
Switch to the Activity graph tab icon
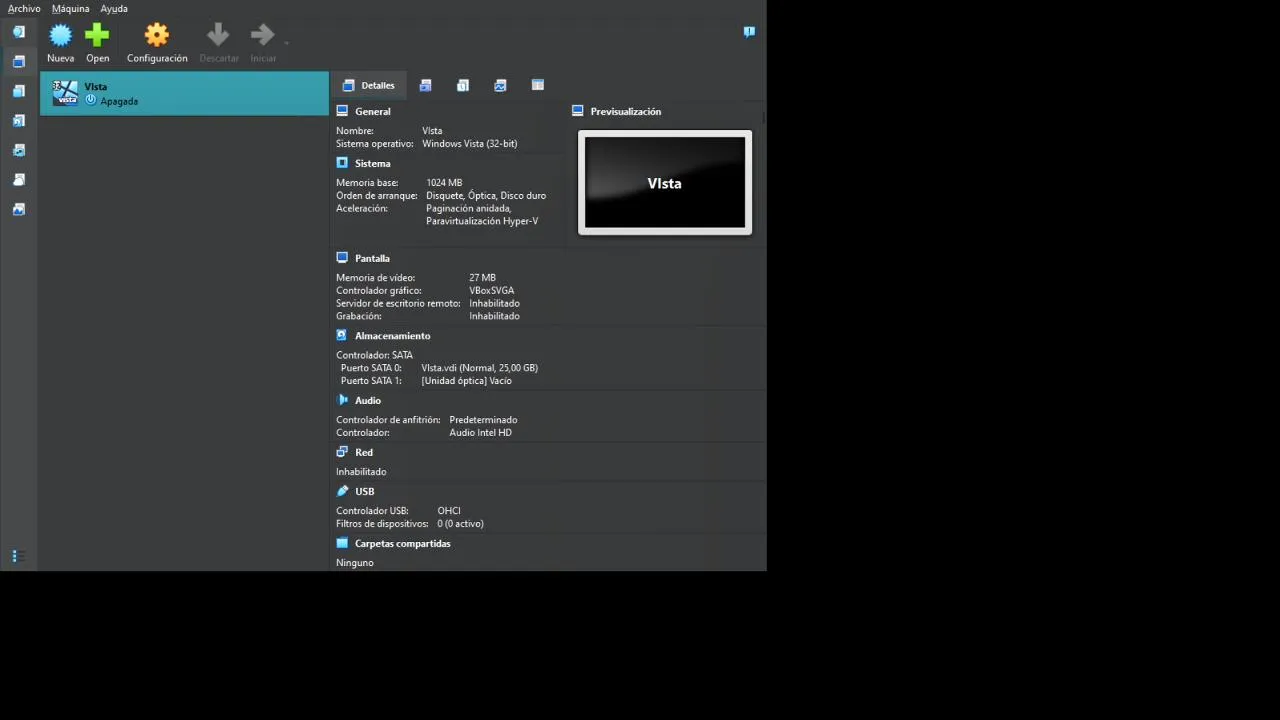click(500, 85)
